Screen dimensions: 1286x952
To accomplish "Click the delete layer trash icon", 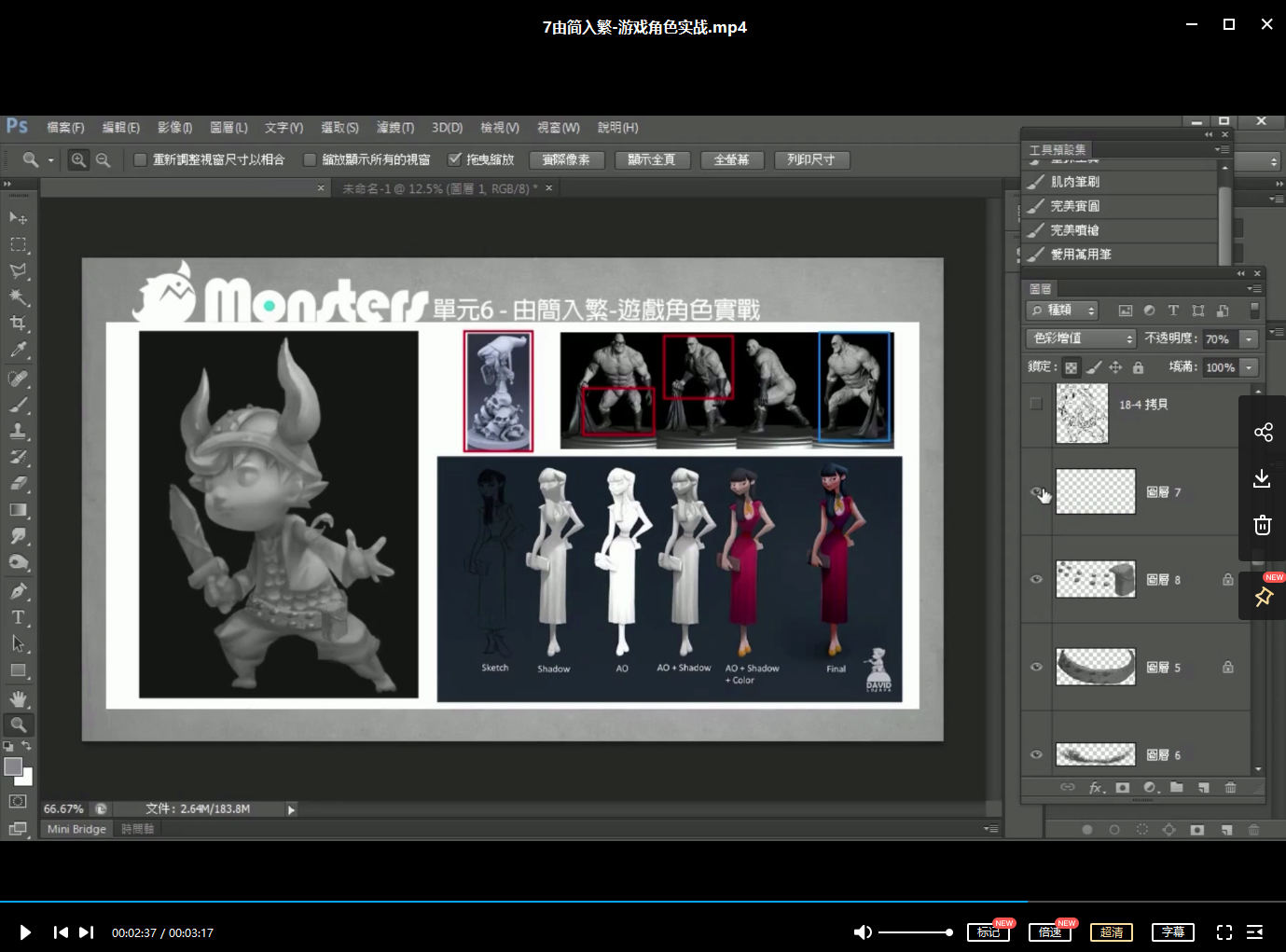I will 1230,788.
